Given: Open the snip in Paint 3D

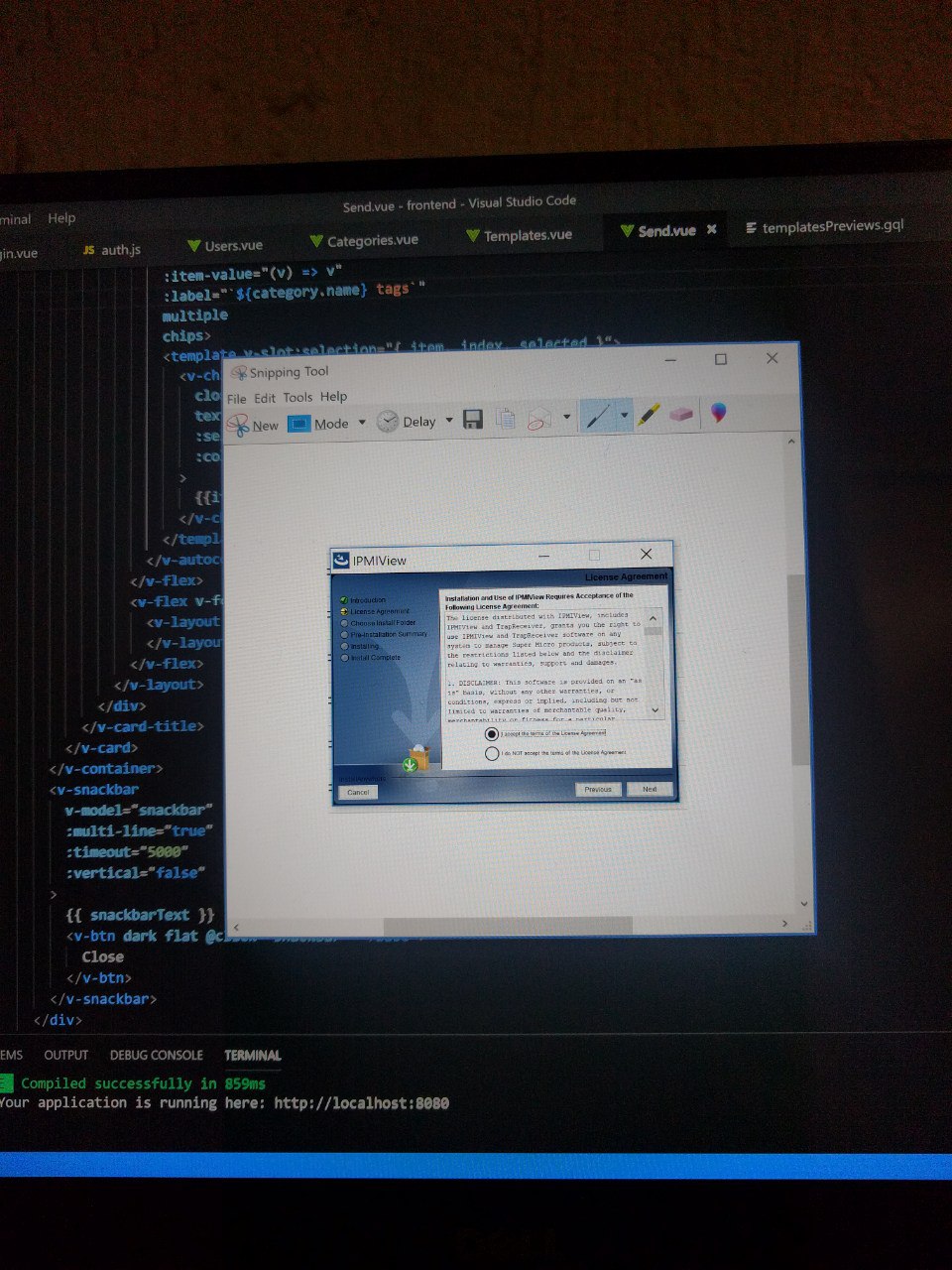Looking at the screenshot, I should pos(719,413).
